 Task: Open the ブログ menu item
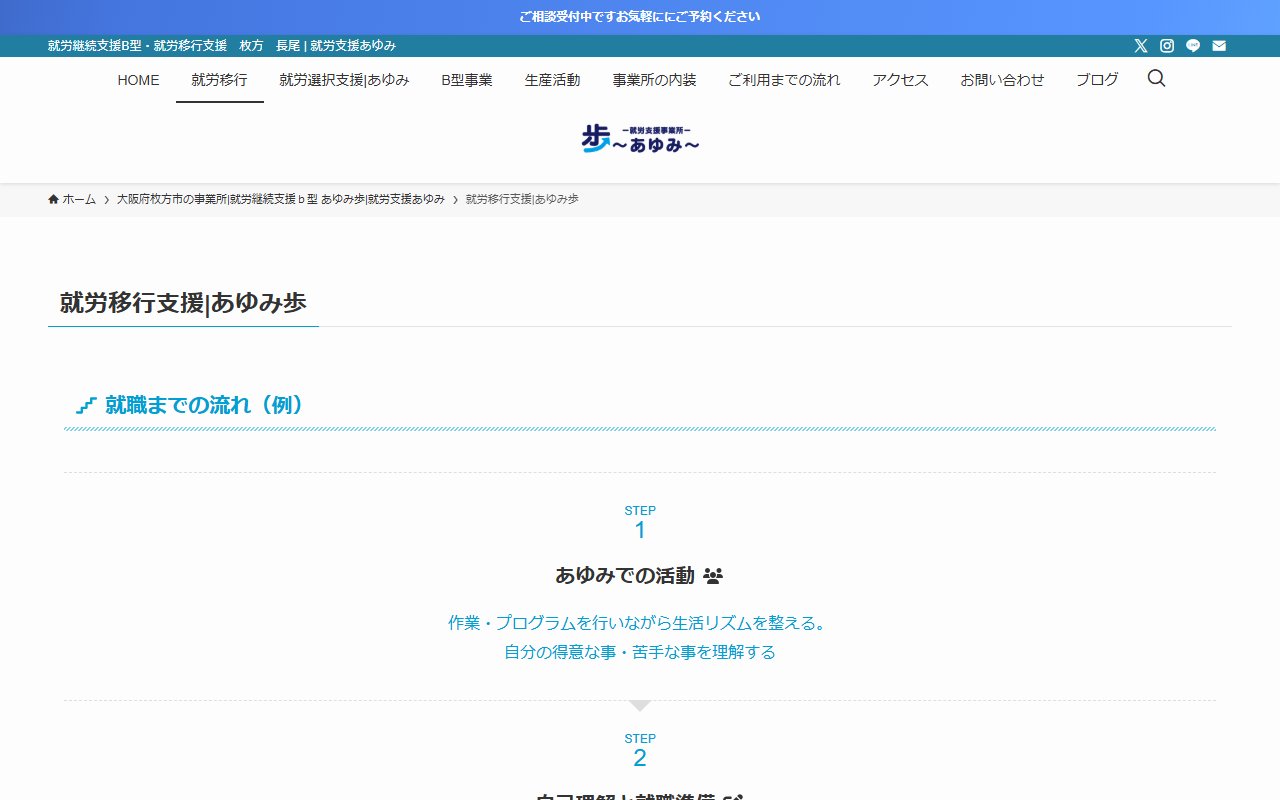[x=1097, y=80]
